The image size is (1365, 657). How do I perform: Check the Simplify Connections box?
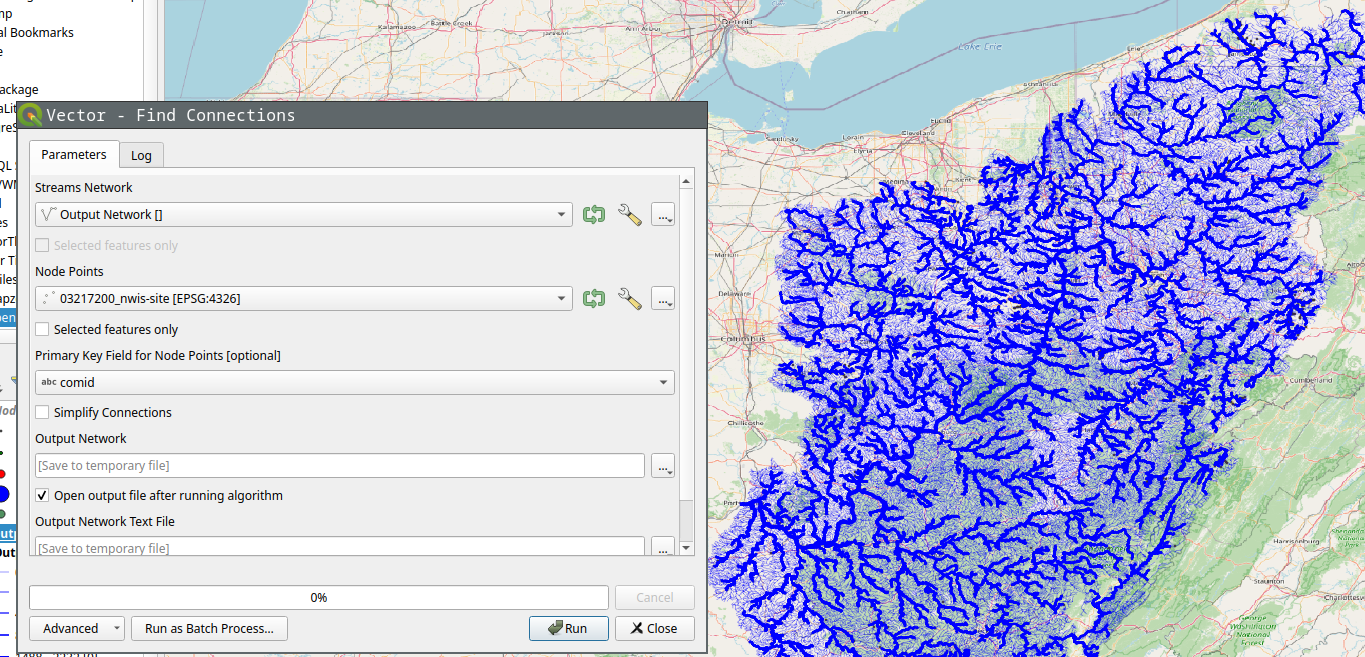[43, 412]
